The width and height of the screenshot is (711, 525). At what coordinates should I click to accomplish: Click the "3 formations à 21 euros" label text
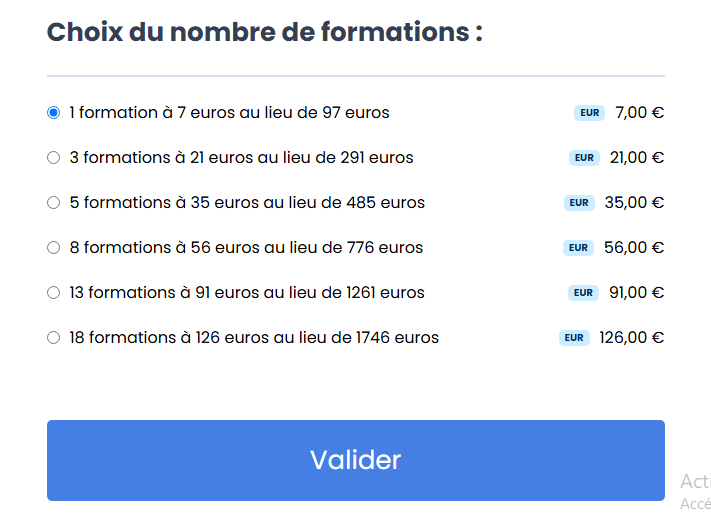pyautogui.click(x=241, y=158)
